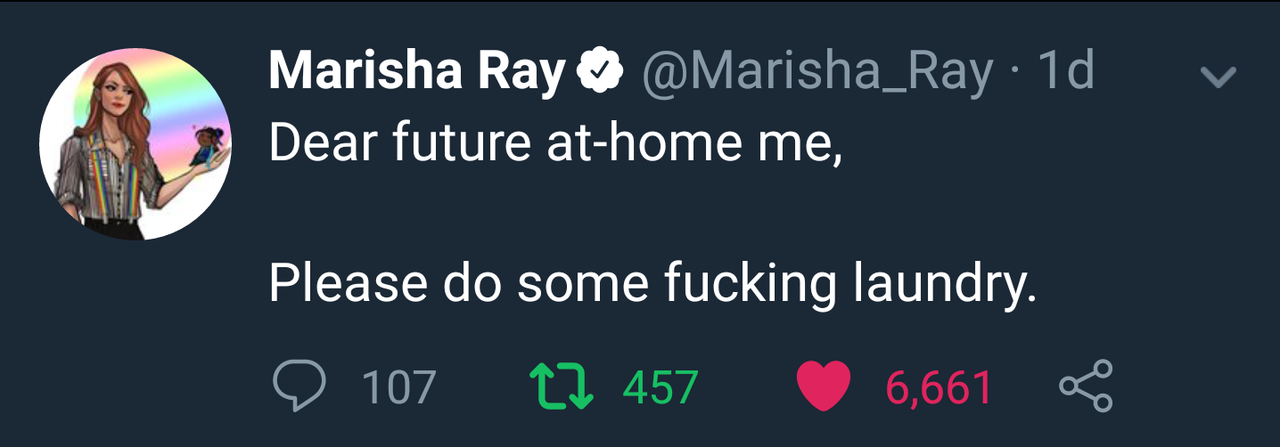Click the reply speech bubble icon
This screenshot has height=447, width=1280.
[299, 387]
